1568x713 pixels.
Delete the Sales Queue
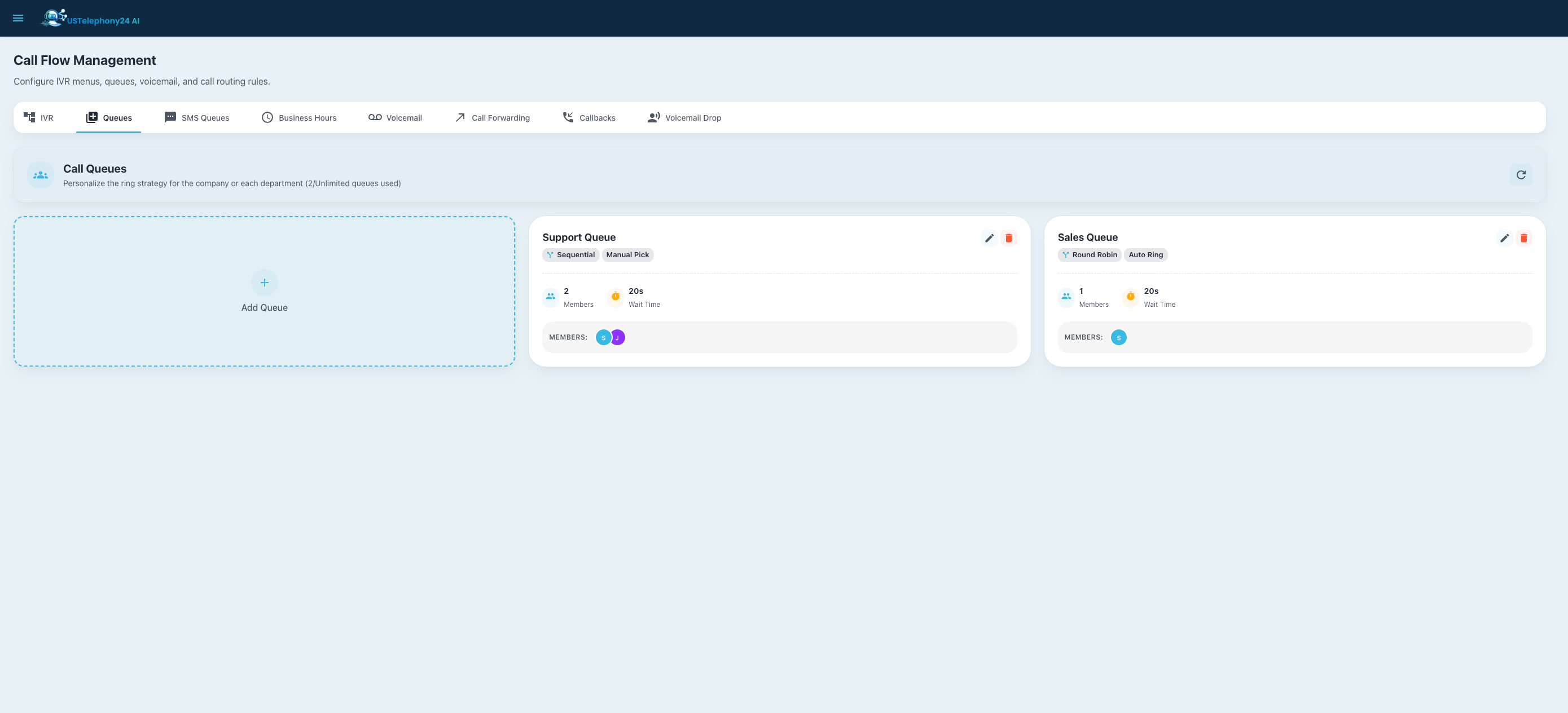[1523, 238]
